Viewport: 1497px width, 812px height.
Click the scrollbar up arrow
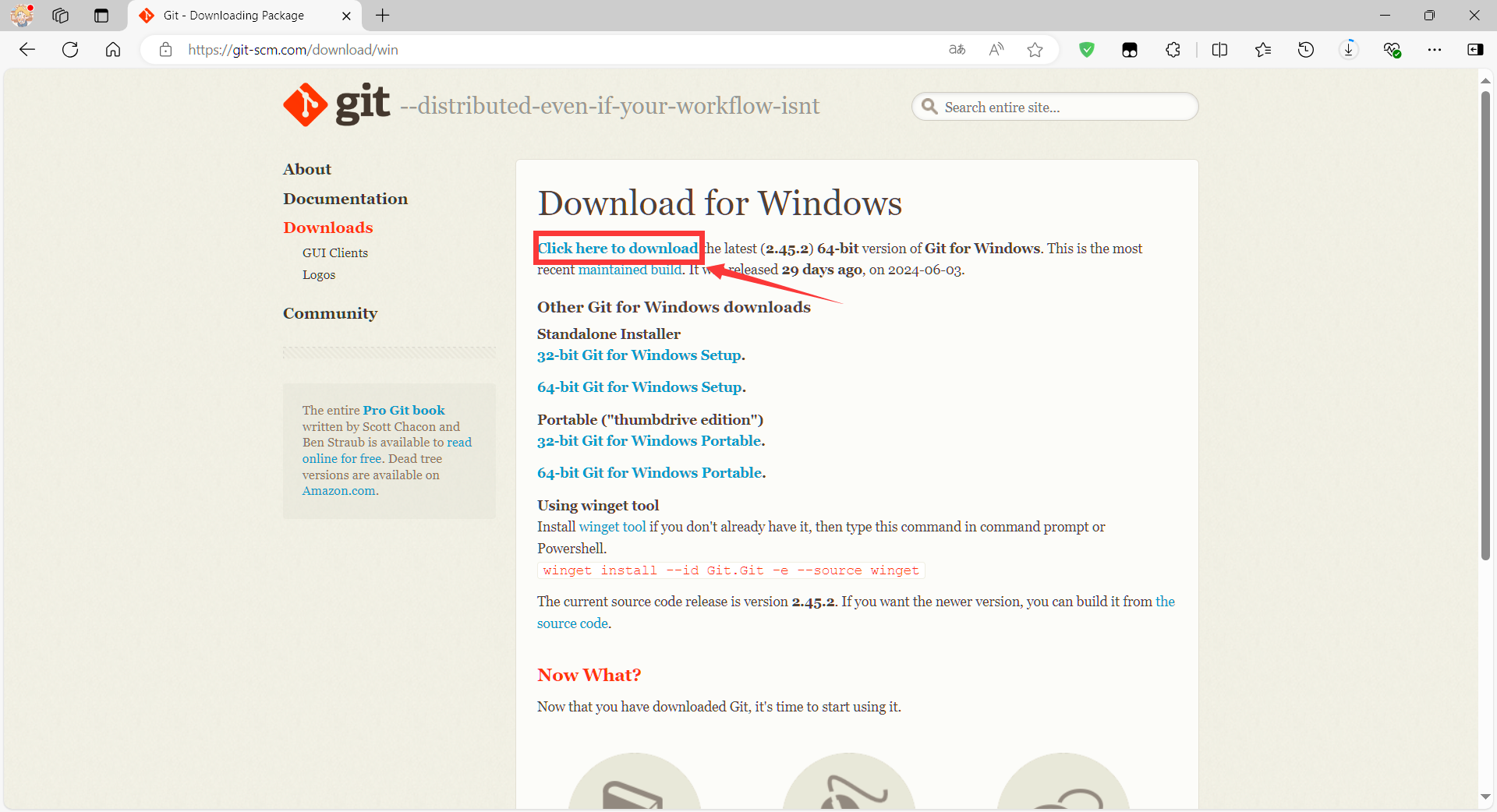pyautogui.click(x=1485, y=80)
